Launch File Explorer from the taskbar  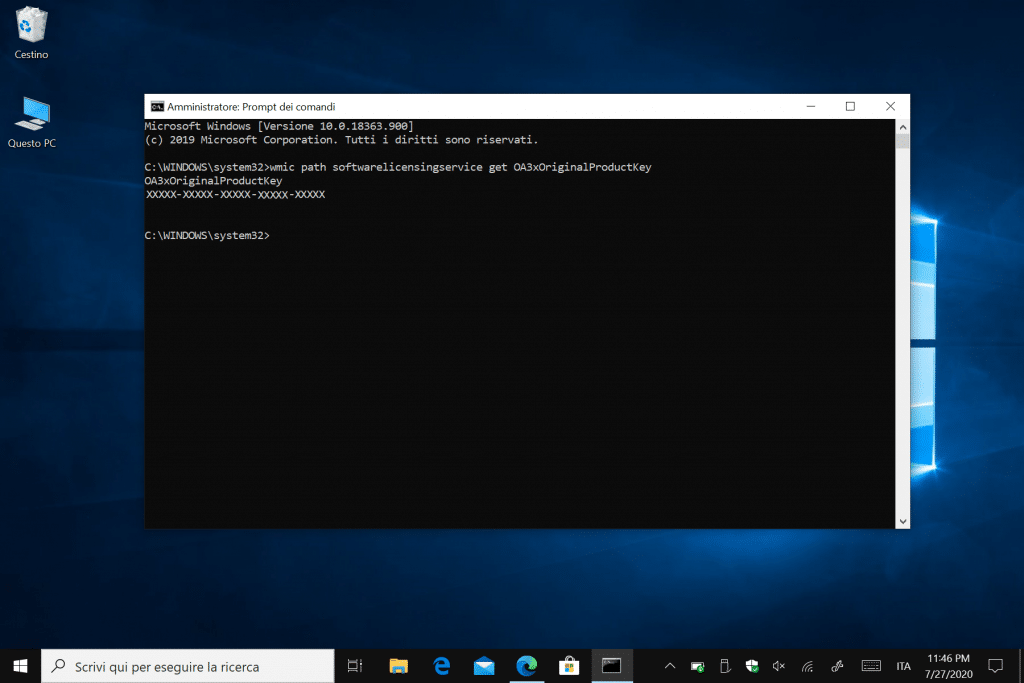coord(398,665)
